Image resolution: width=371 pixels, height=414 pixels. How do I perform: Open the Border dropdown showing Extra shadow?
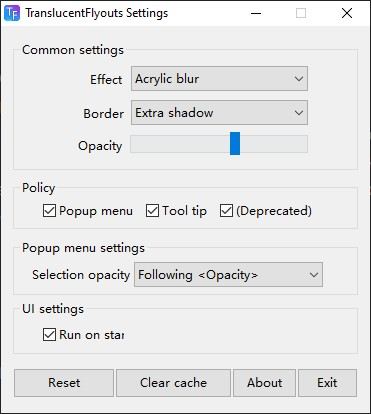[219, 113]
